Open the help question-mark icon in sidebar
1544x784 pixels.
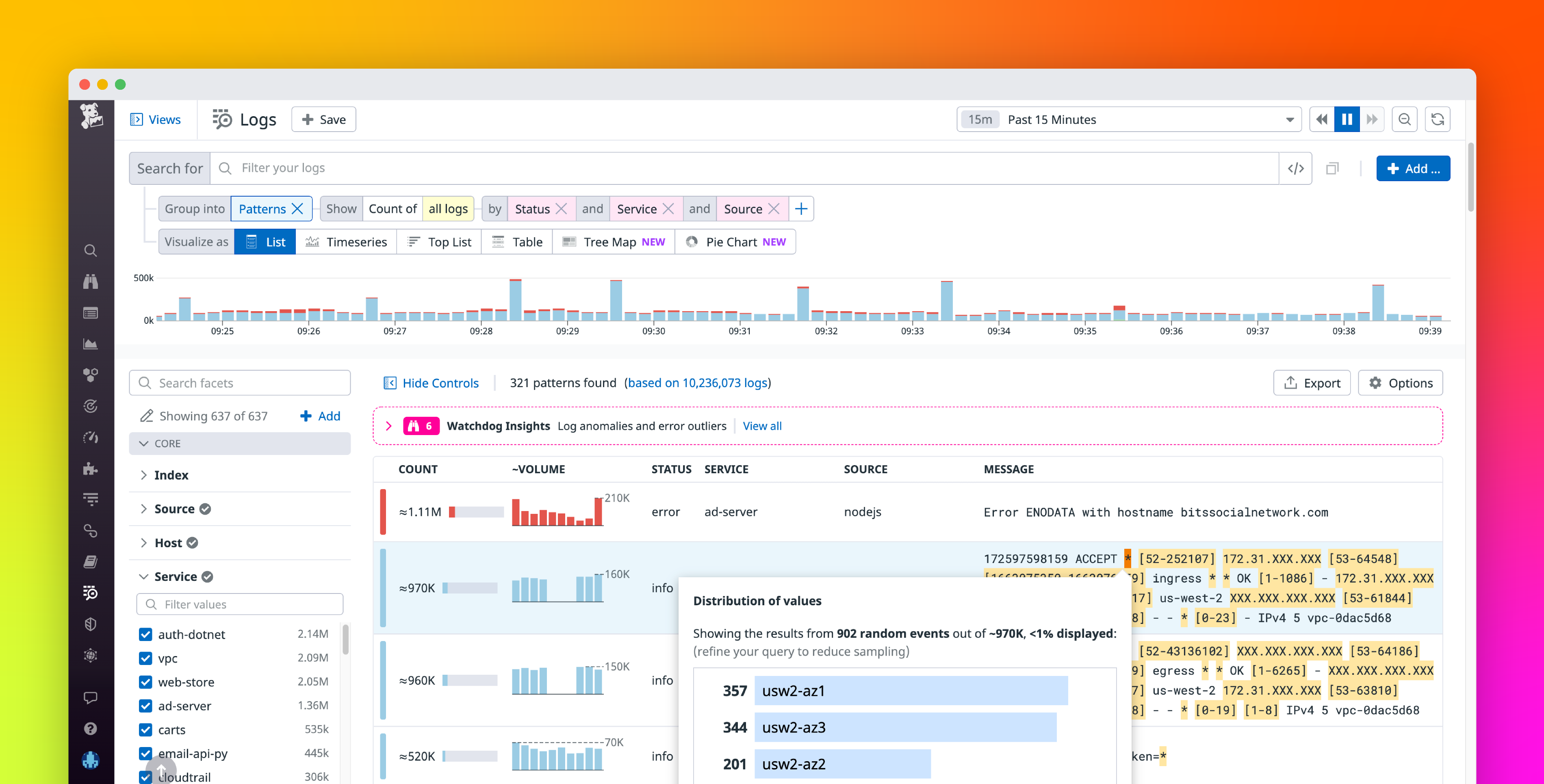click(91, 728)
